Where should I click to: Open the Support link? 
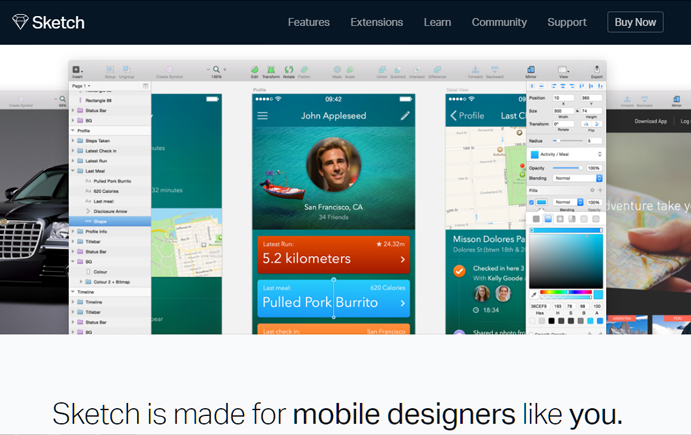[x=567, y=22]
